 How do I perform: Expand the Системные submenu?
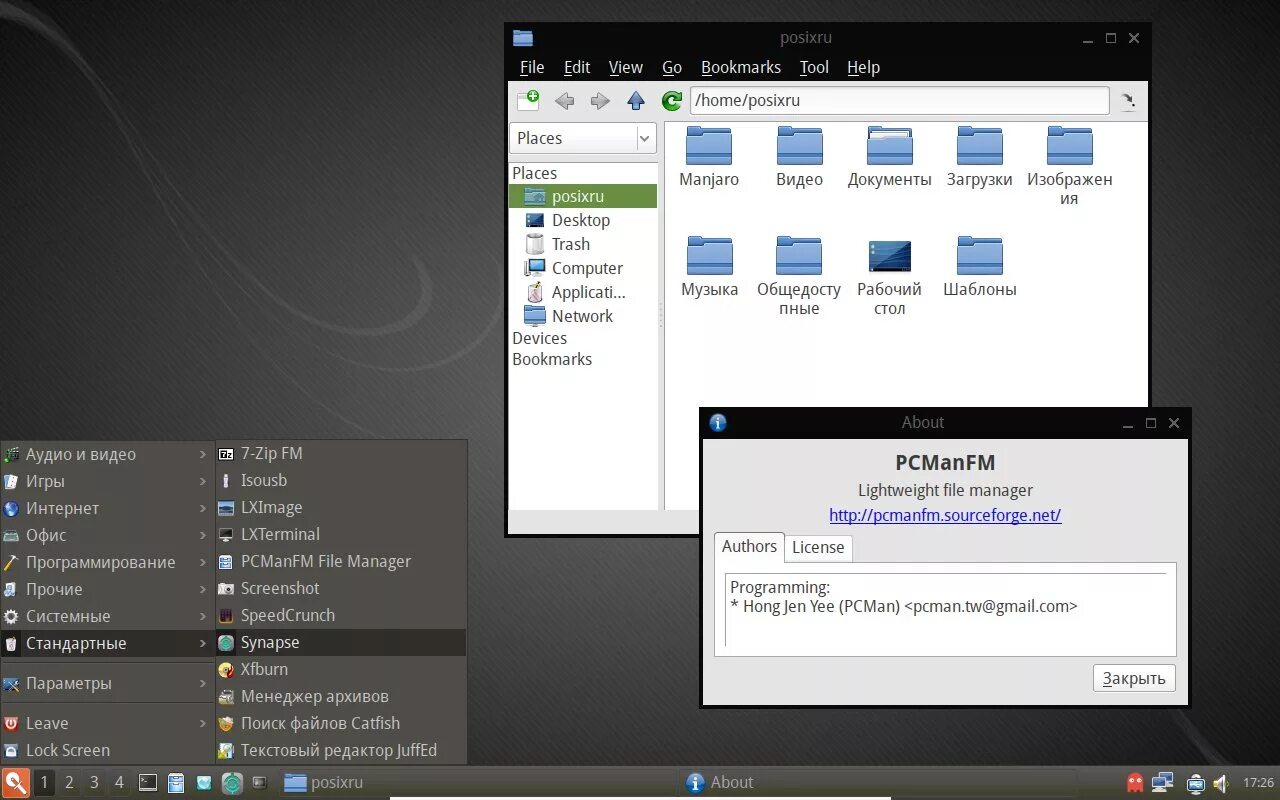109,616
